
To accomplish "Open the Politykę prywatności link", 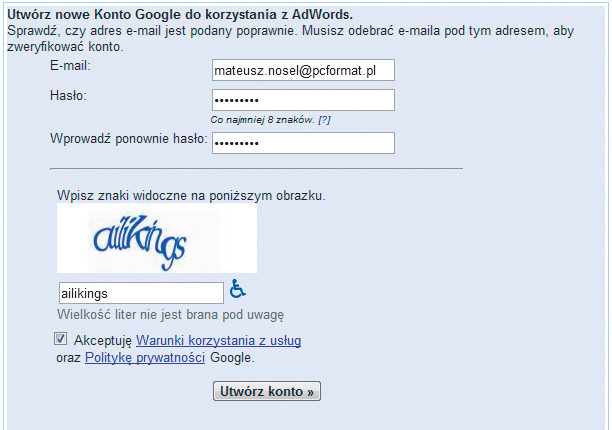I will (x=145, y=358).
